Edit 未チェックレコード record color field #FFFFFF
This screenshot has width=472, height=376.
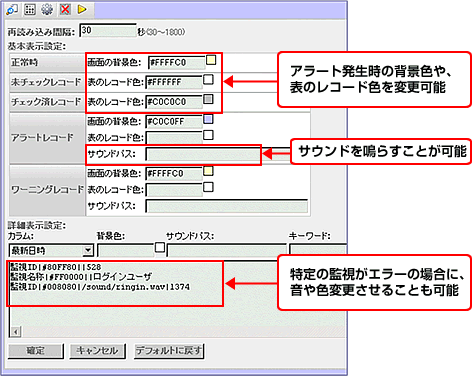point(174,82)
